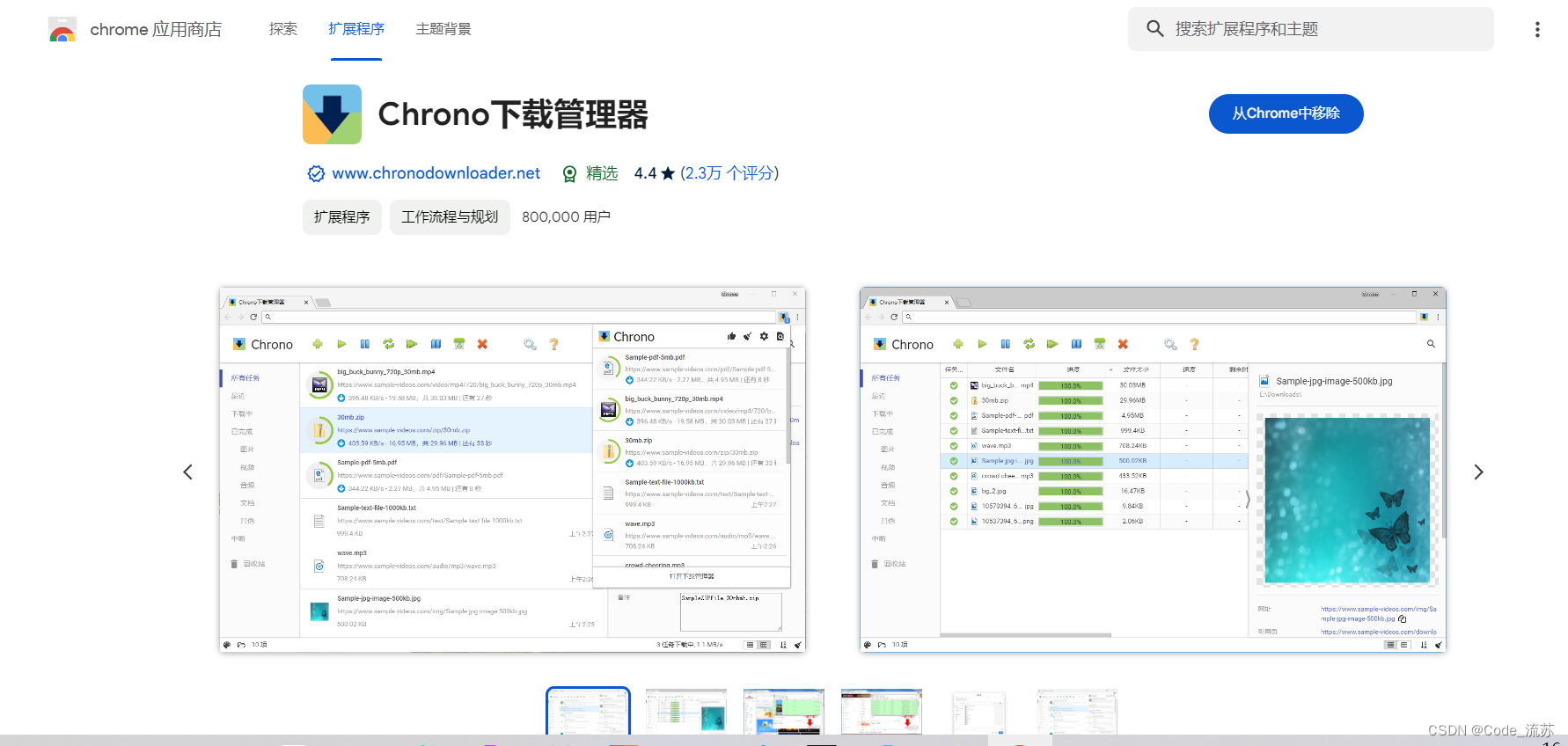This screenshot has height=746, width=1568.
Task: Select the thumbnail with flower images and red arrow
Action: coord(784,711)
